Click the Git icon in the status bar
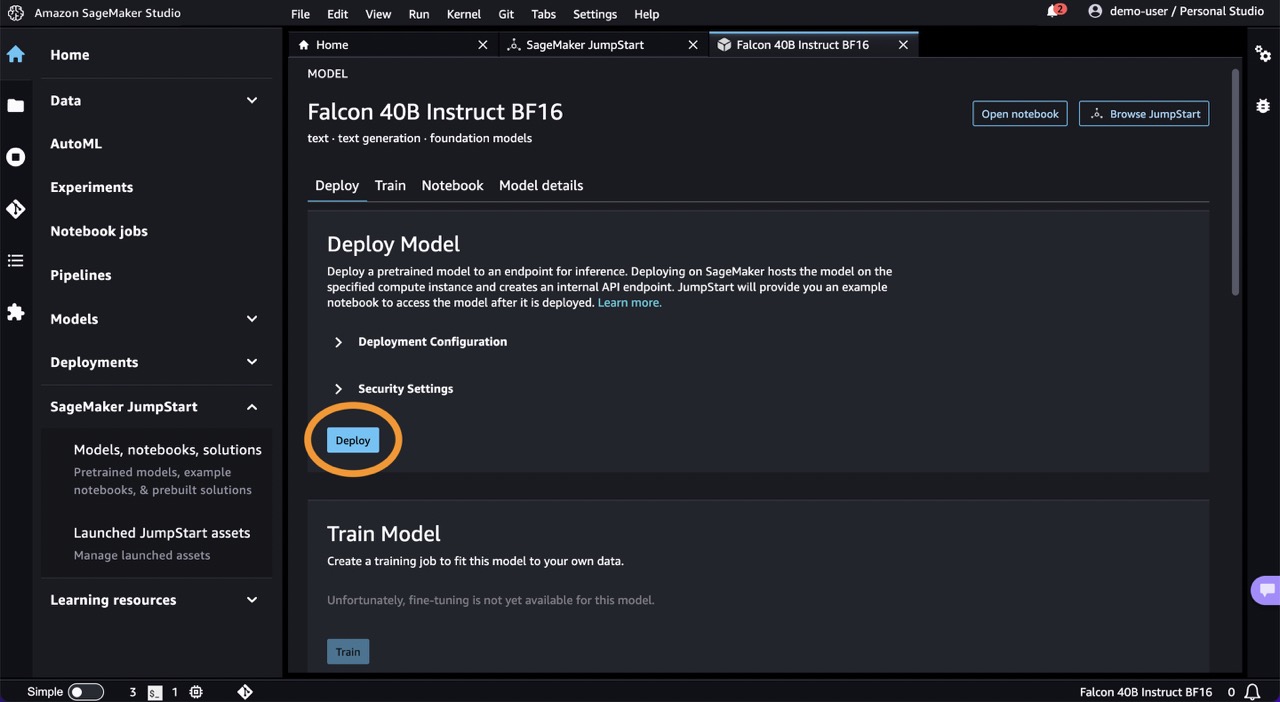This screenshot has width=1280, height=702. [245, 692]
